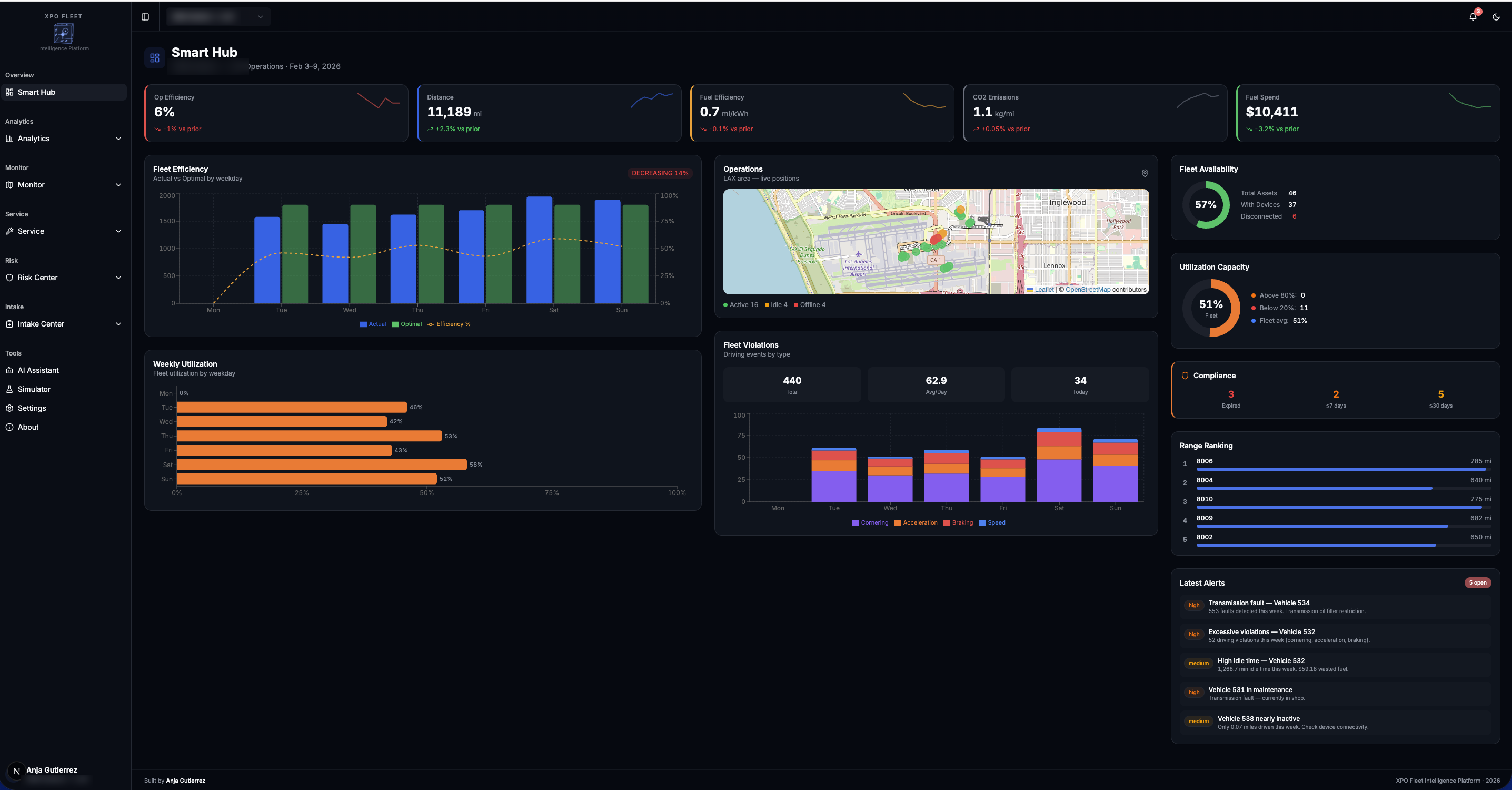Click the Op Efficiency 6% card
This screenshot has width=1512, height=790.
(276, 113)
